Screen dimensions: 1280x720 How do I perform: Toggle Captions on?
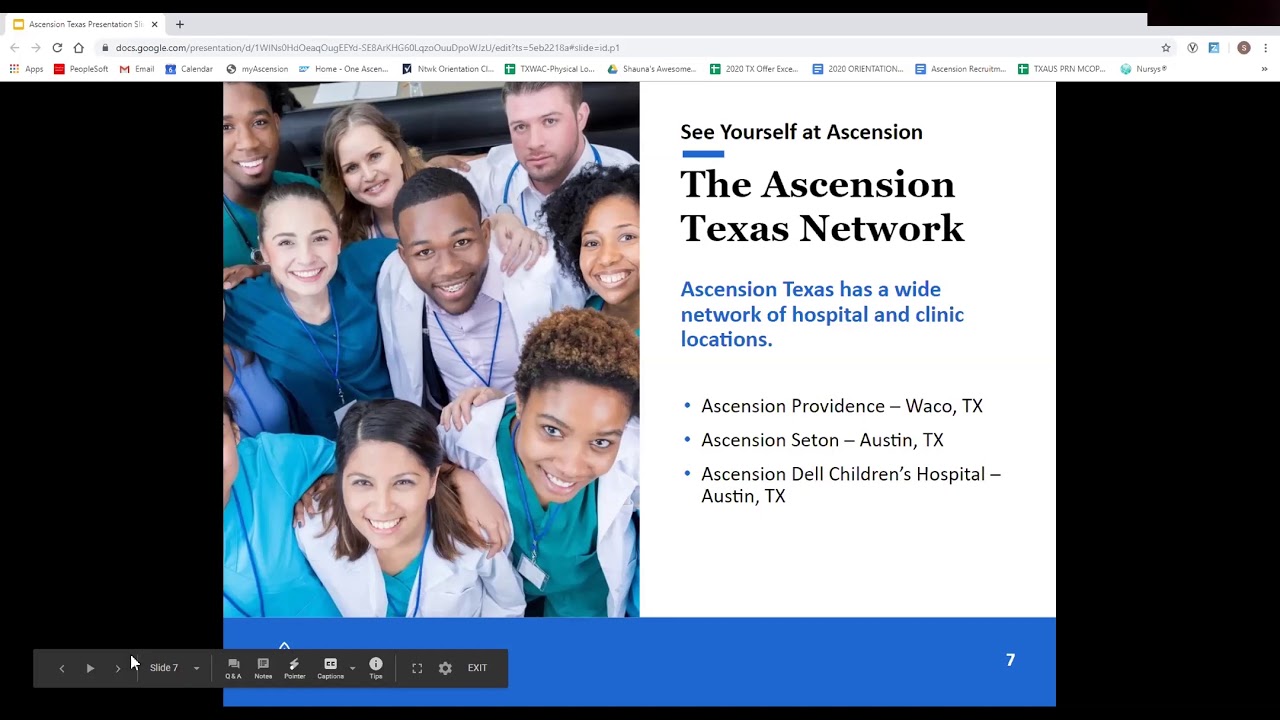pos(330,668)
